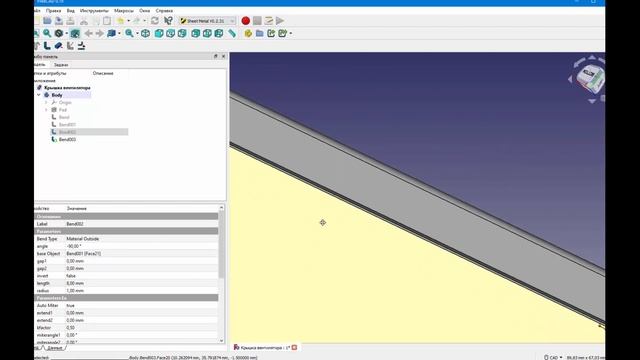Click the Create part yellow icon

[x=248, y=33]
